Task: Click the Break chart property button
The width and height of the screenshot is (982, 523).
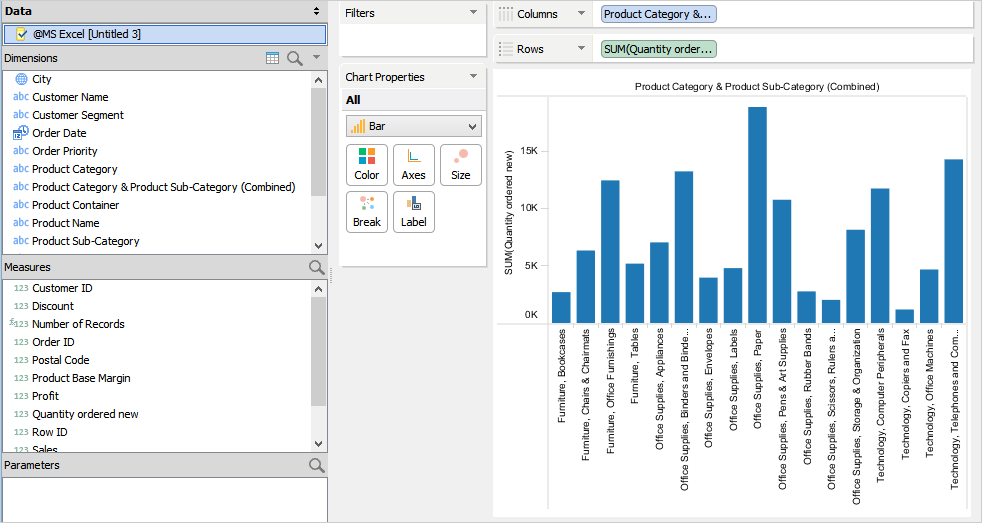Action: click(x=366, y=212)
